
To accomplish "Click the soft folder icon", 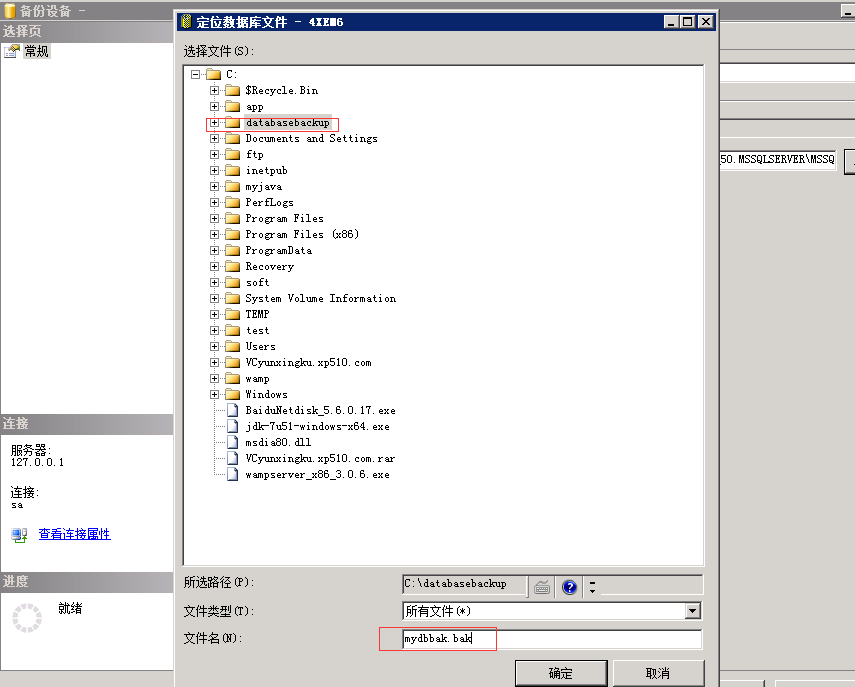I will (233, 282).
